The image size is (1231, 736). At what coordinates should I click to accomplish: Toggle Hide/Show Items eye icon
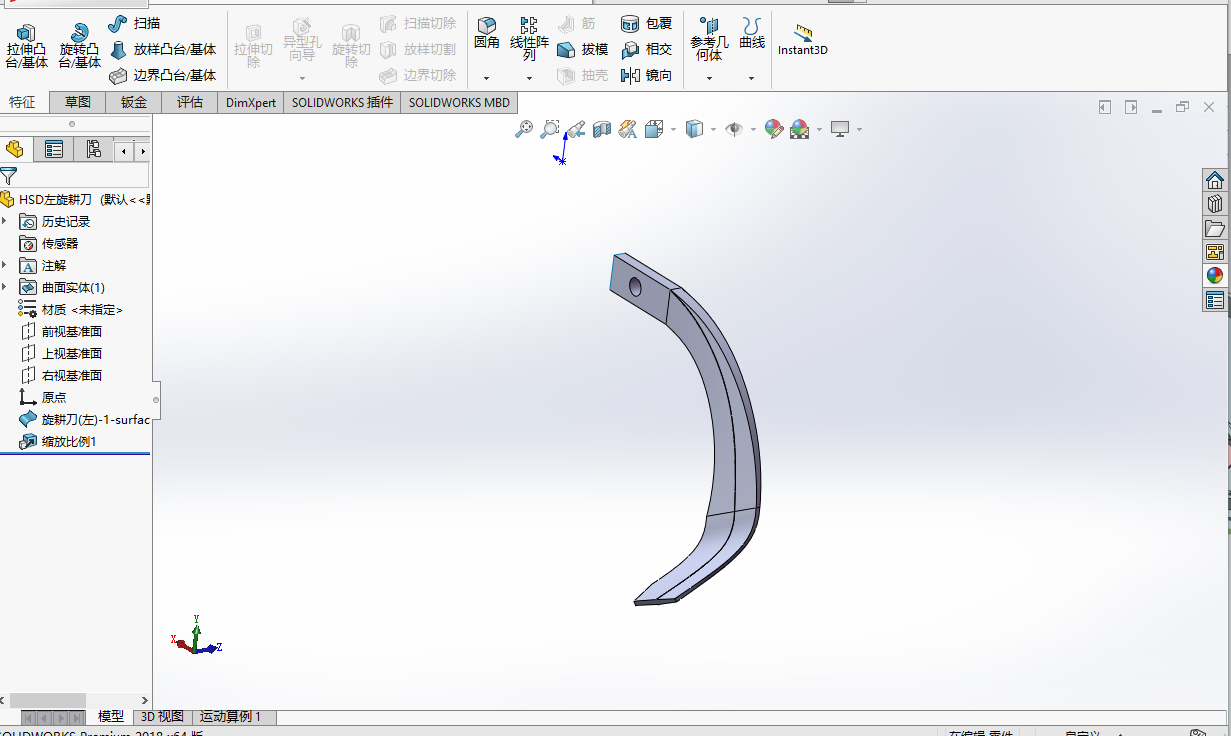tap(733, 129)
